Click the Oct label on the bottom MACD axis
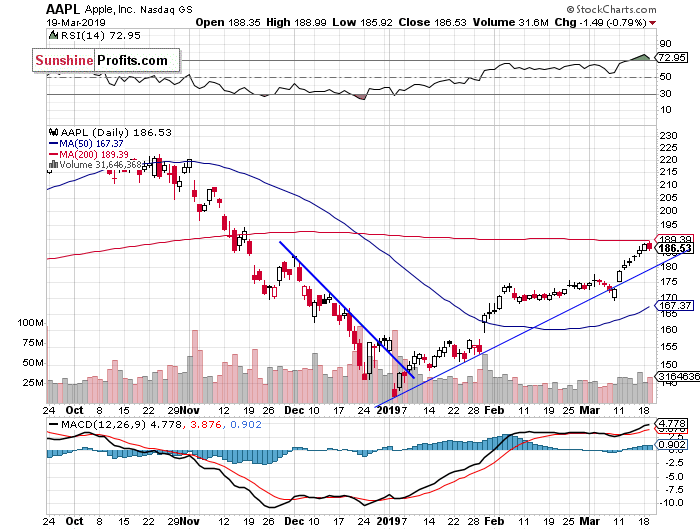 click(x=74, y=521)
